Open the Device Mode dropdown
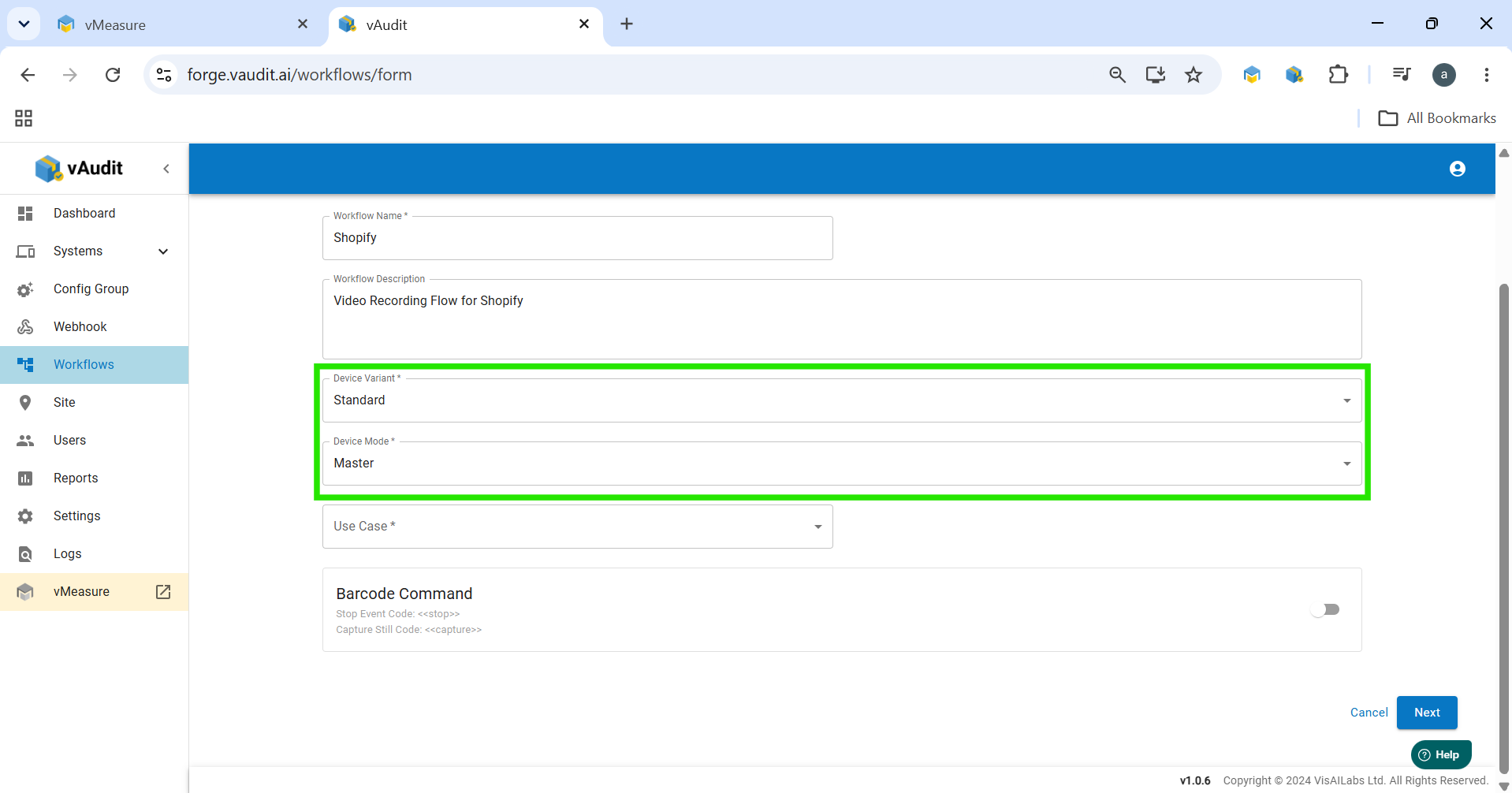1512x793 pixels. (842, 464)
